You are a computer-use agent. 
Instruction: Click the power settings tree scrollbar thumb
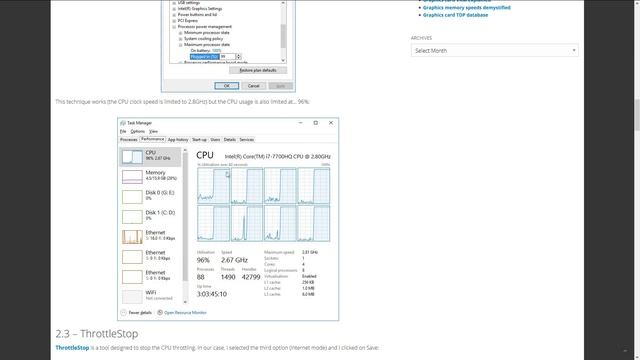(x=283, y=36)
